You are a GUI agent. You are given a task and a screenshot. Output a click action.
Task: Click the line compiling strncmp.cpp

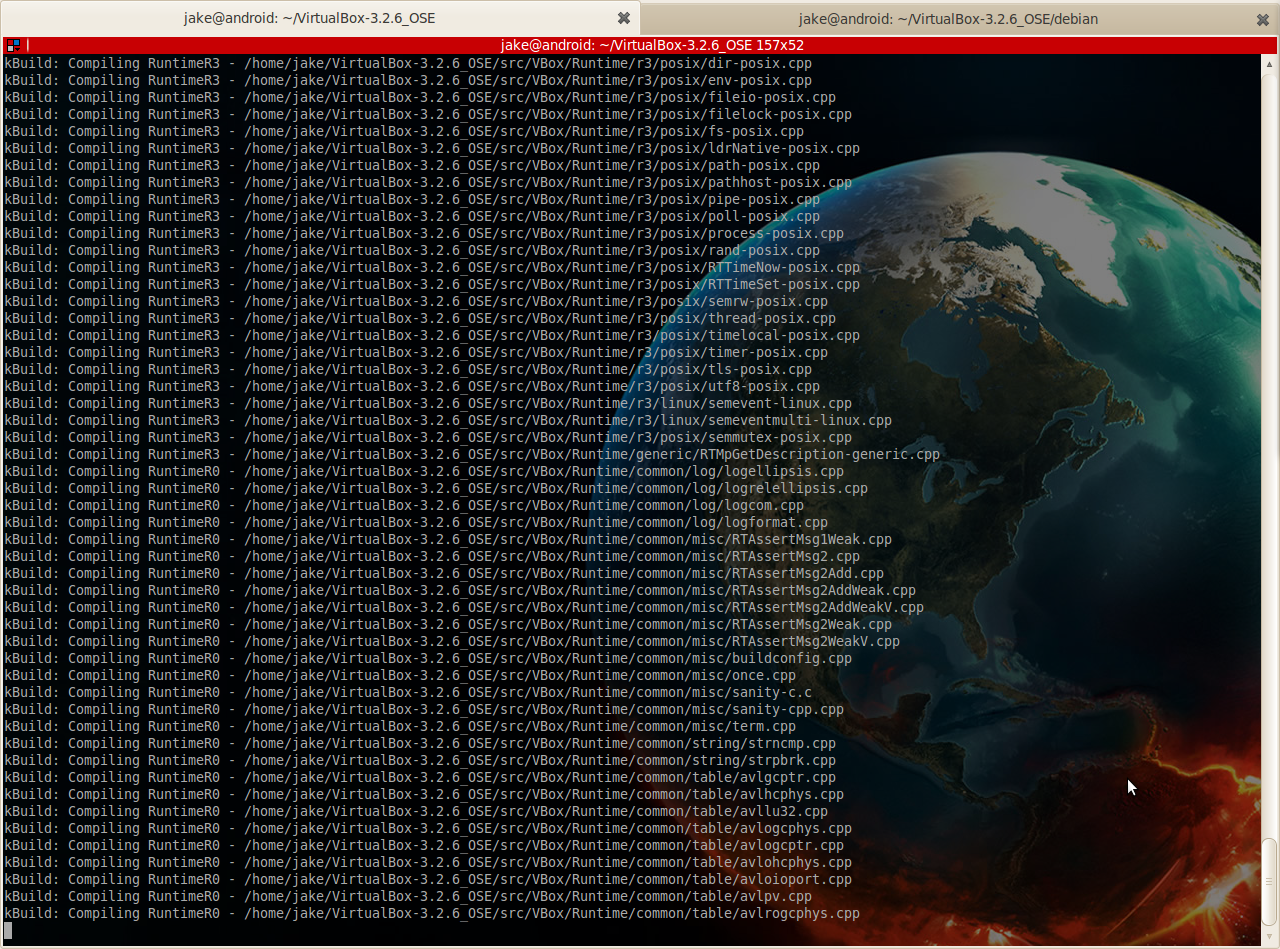[x=420, y=743]
